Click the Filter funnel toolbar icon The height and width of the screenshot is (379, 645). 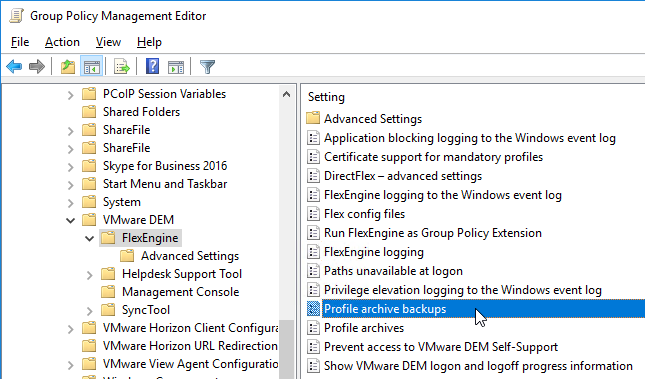(x=207, y=66)
